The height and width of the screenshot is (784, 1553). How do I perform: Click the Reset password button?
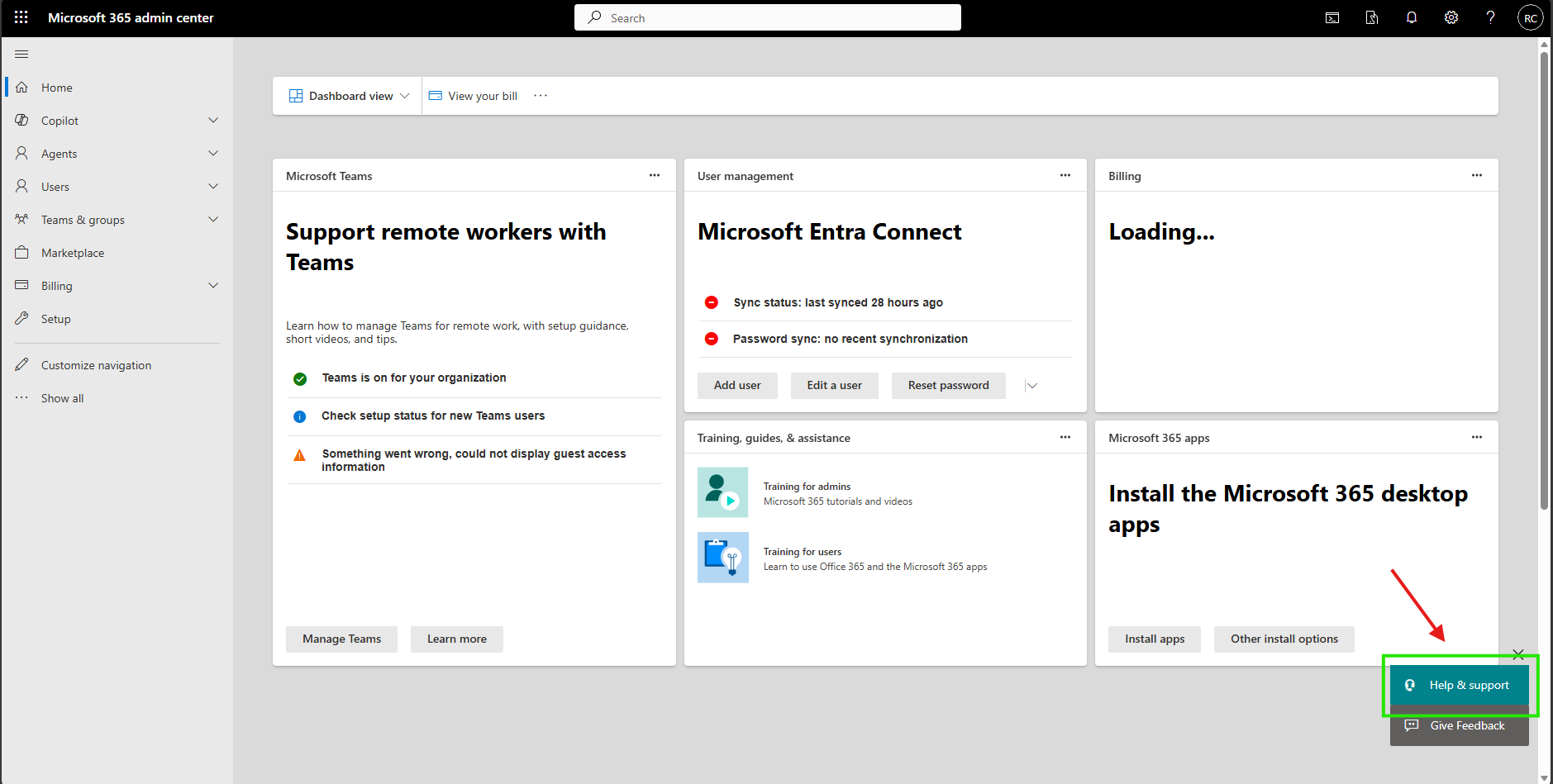click(x=948, y=386)
